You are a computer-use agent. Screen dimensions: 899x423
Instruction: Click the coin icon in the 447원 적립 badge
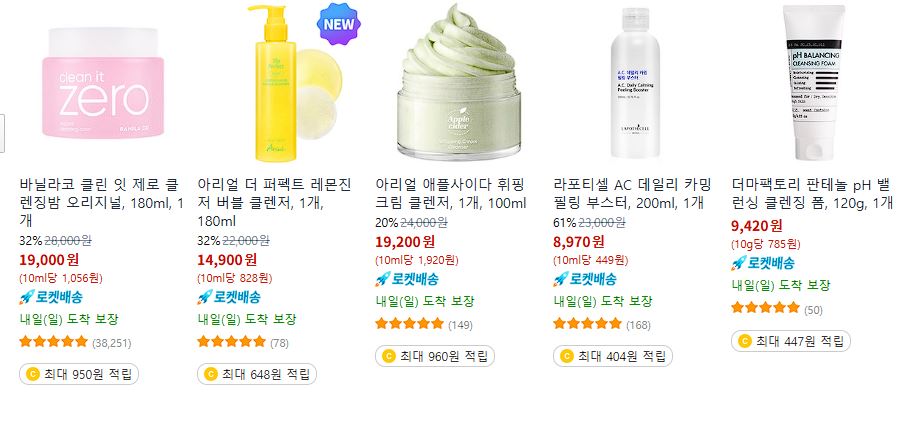point(744,342)
